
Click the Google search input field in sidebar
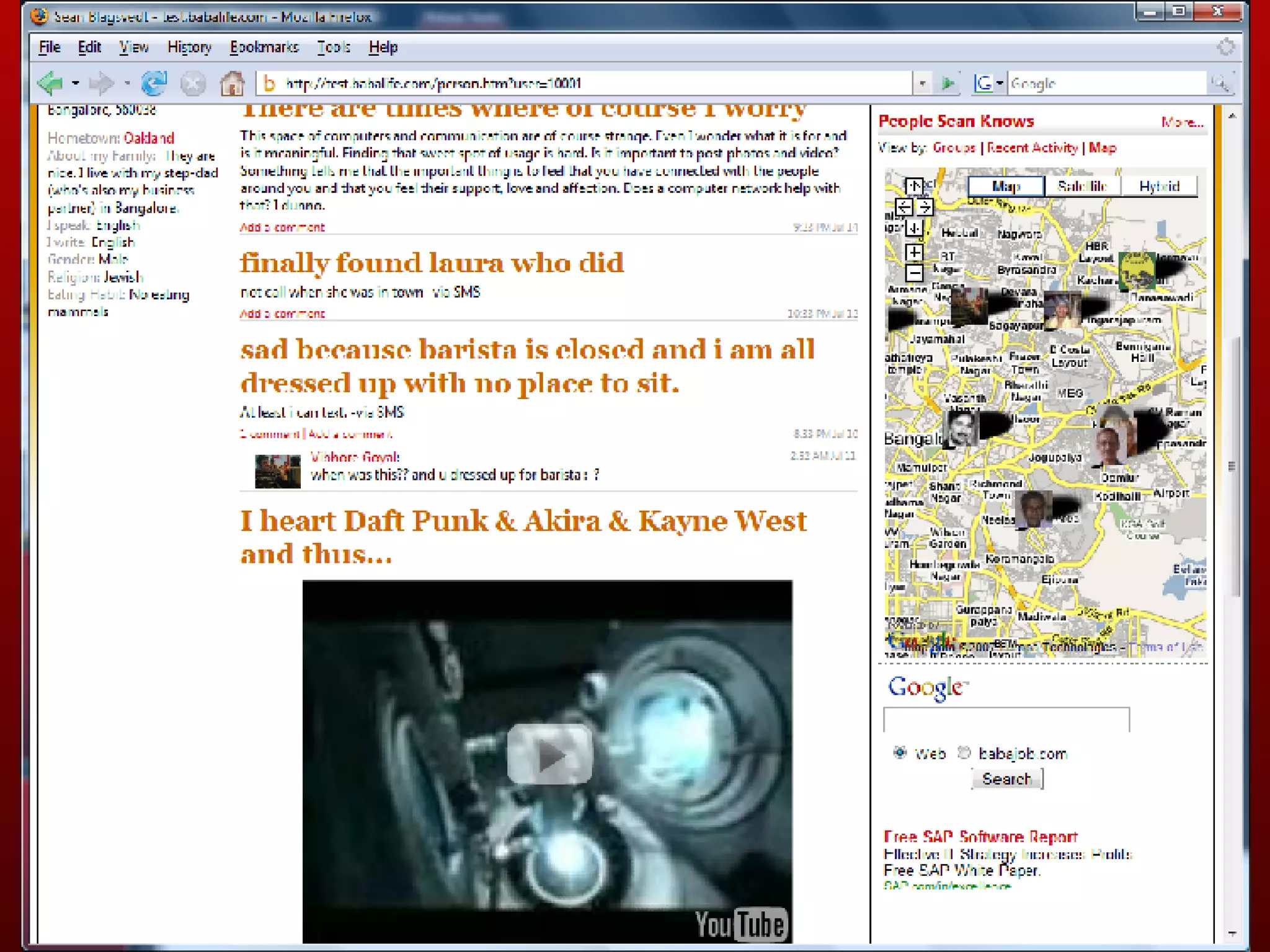coord(1006,720)
